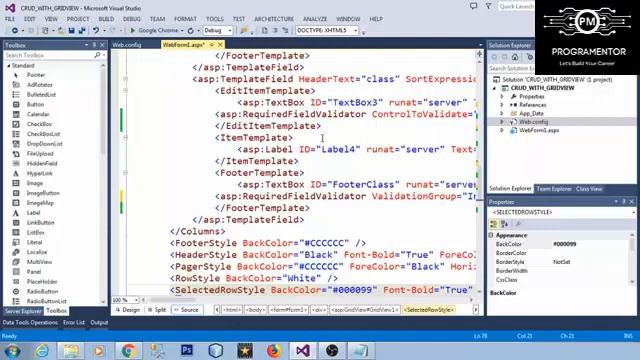Image resolution: width=640 pixels, height=360 pixels.
Task: Click the form#form1 breadcrumb tag
Action: pyautogui.click(x=288, y=310)
